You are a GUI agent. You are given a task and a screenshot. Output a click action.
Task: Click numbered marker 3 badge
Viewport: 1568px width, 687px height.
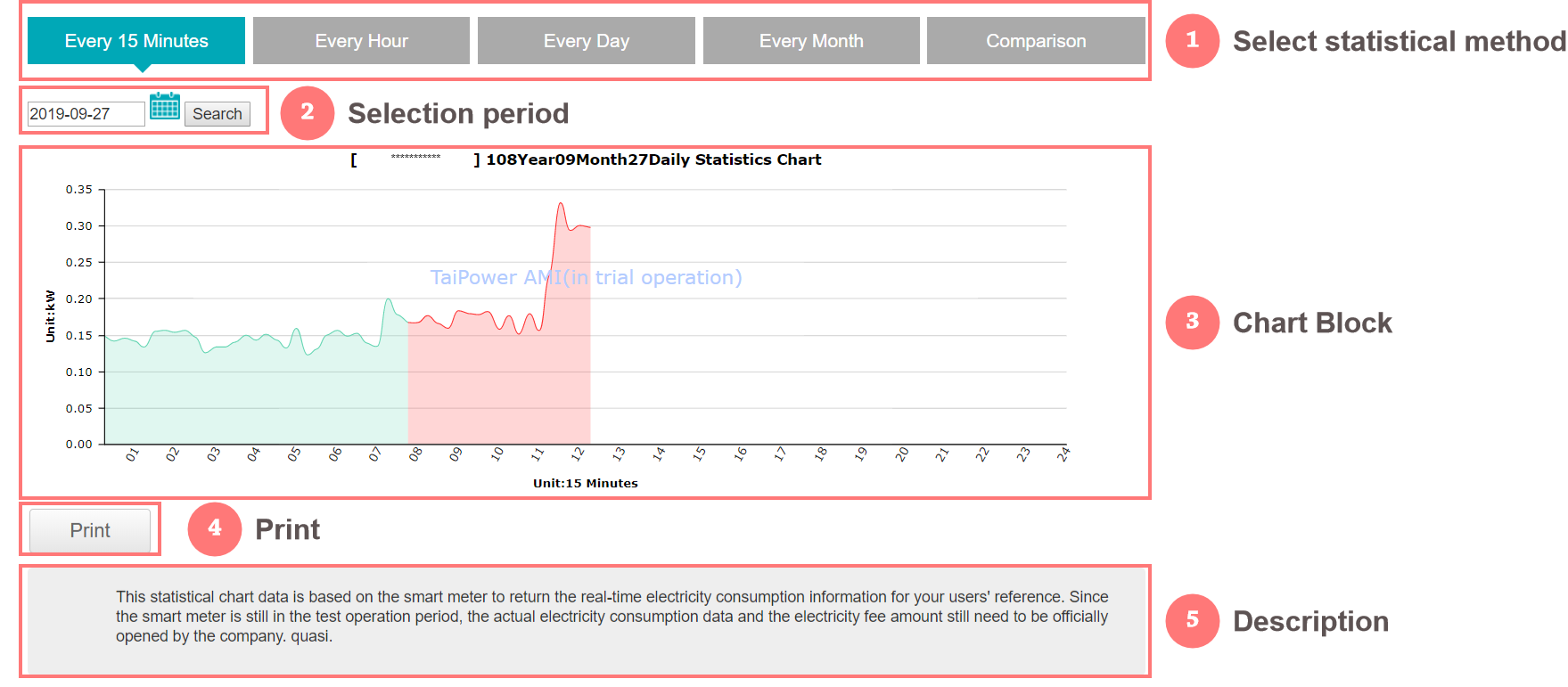click(1192, 323)
